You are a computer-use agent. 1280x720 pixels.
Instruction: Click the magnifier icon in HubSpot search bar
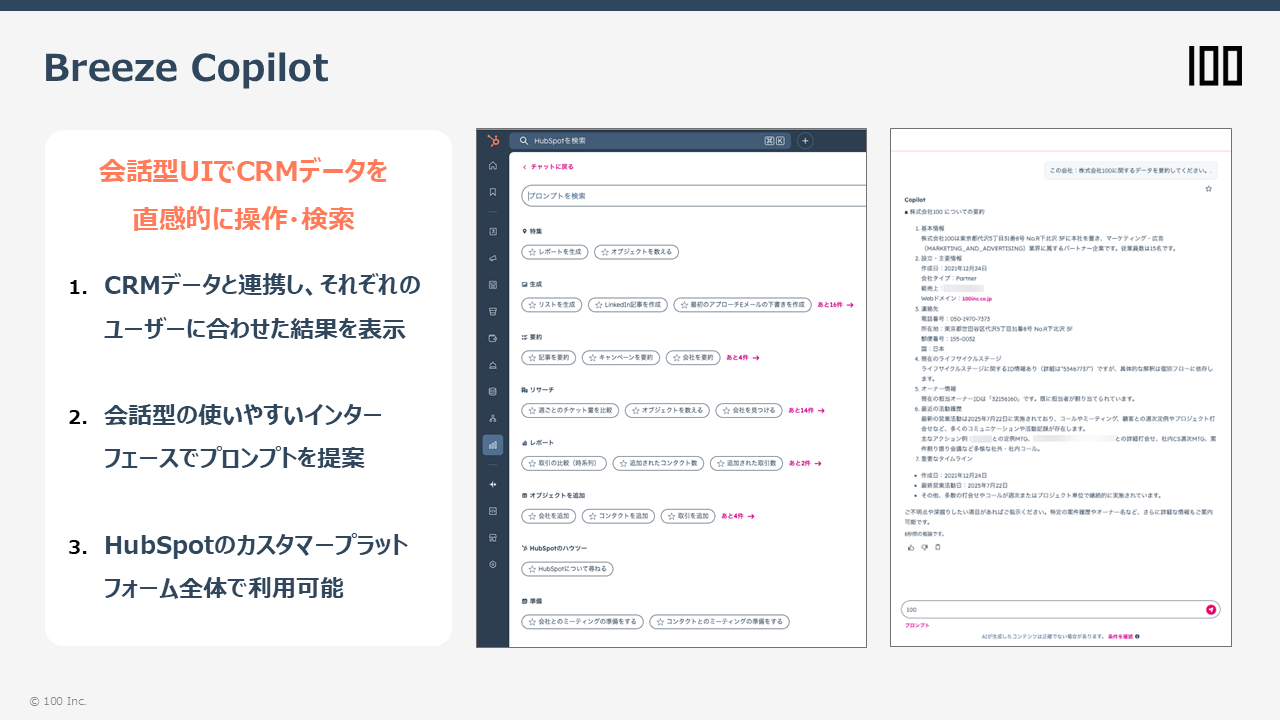click(523, 141)
